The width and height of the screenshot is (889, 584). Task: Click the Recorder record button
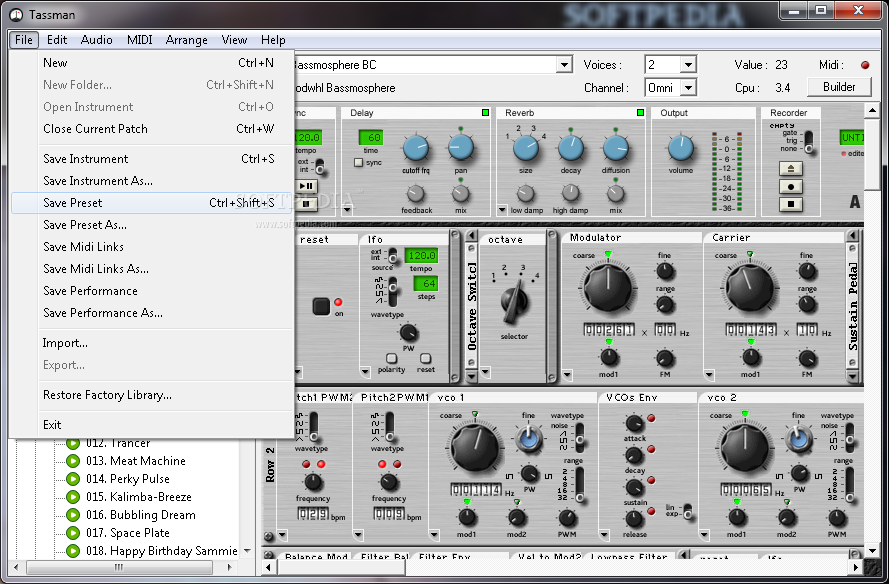click(790, 187)
